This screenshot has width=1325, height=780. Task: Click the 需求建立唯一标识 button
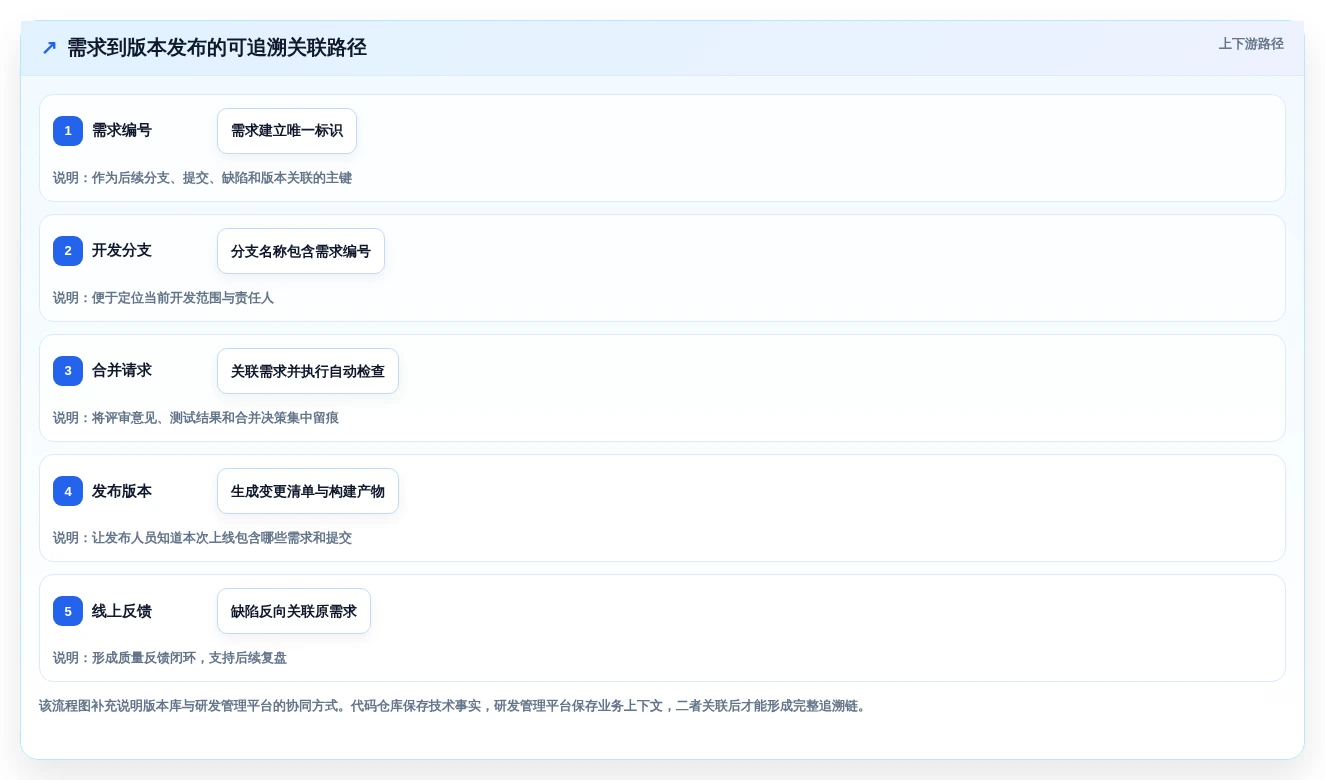point(287,131)
